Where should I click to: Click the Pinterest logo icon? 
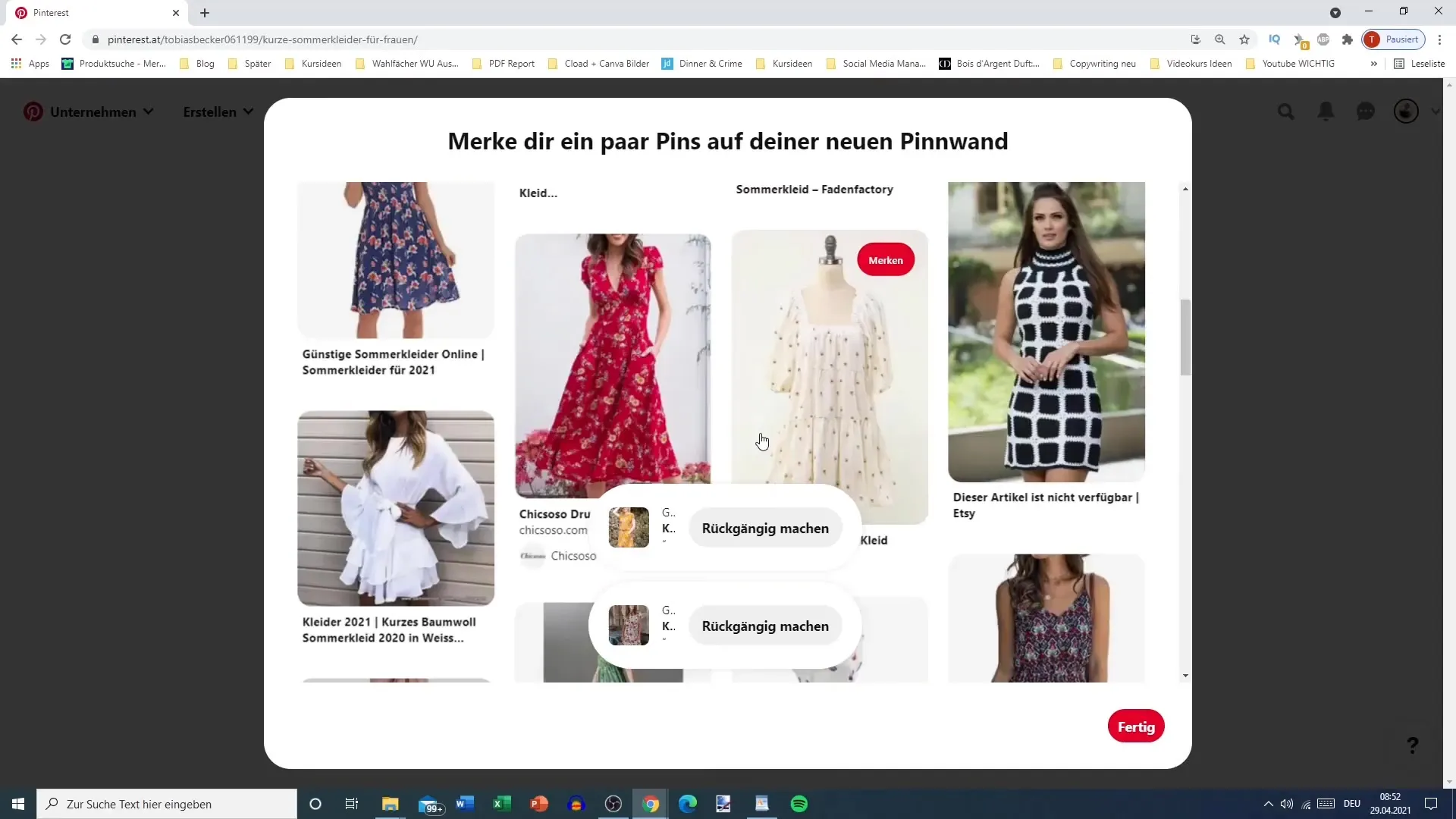[x=33, y=111]
